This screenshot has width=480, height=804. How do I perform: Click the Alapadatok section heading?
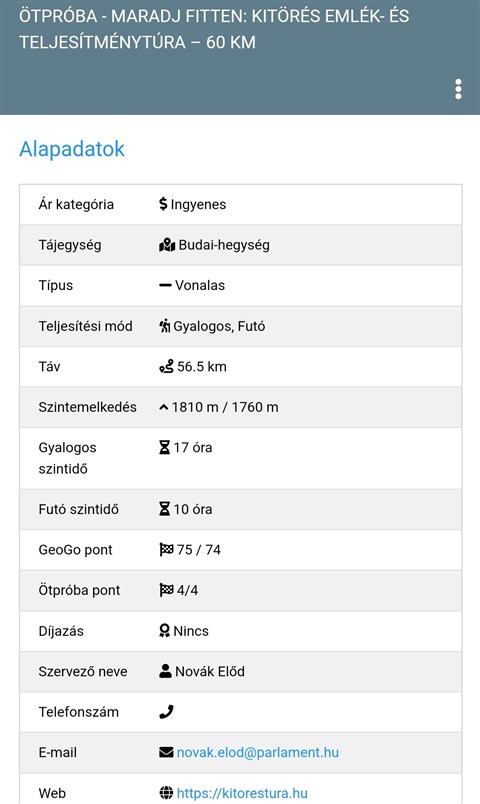click(72, 149)
